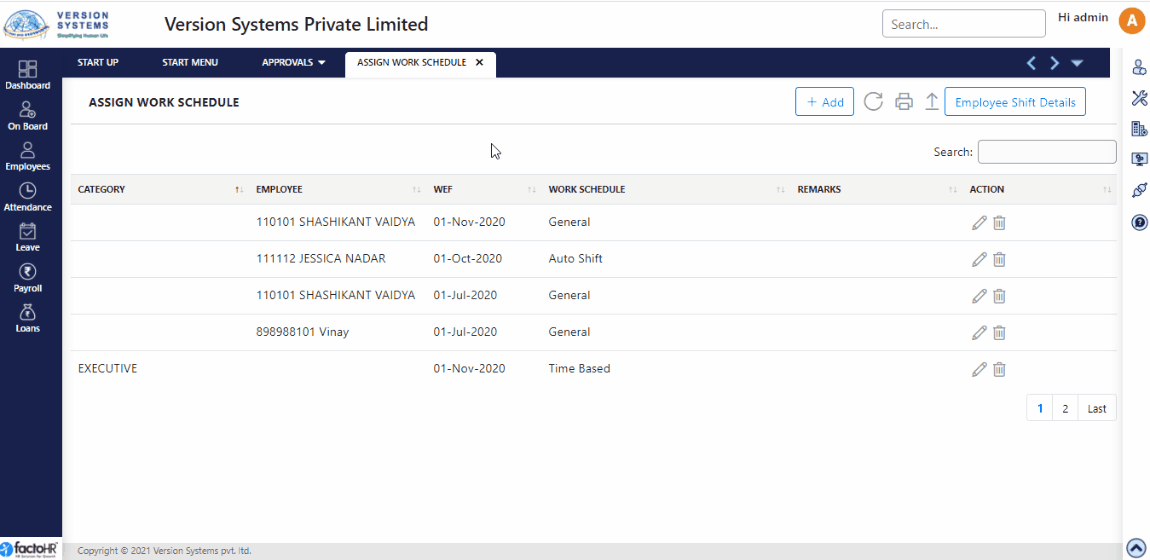Delete the EXECUTIVE Time Based row

click(999, 369)
